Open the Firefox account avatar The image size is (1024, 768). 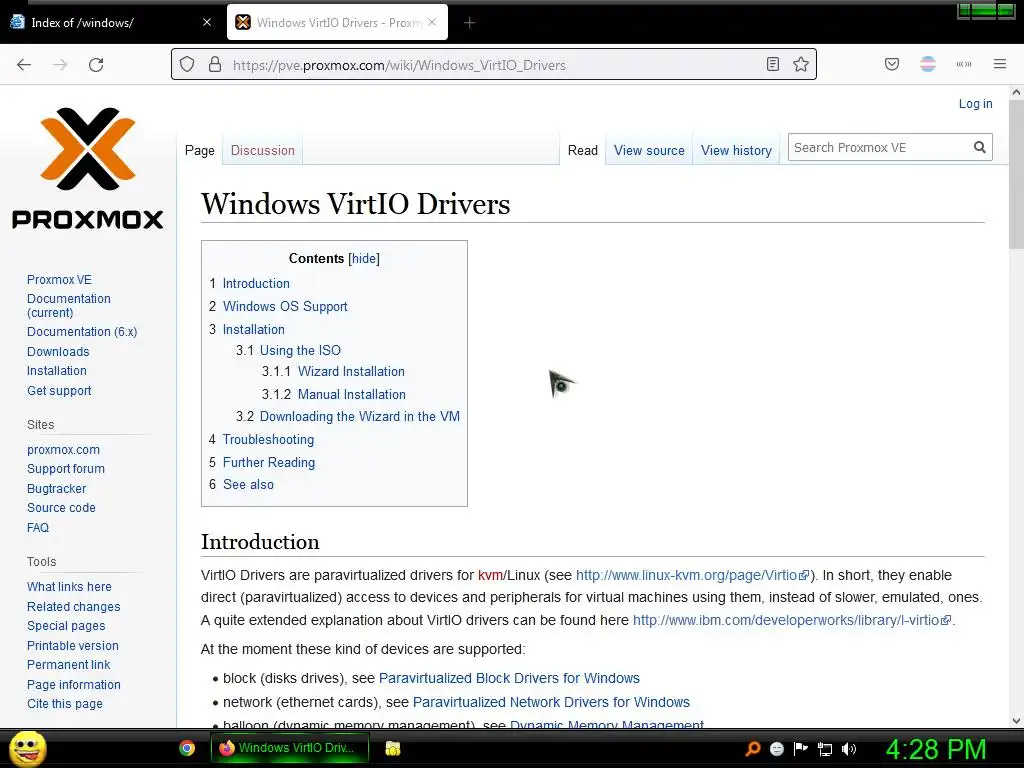point(928,64)
